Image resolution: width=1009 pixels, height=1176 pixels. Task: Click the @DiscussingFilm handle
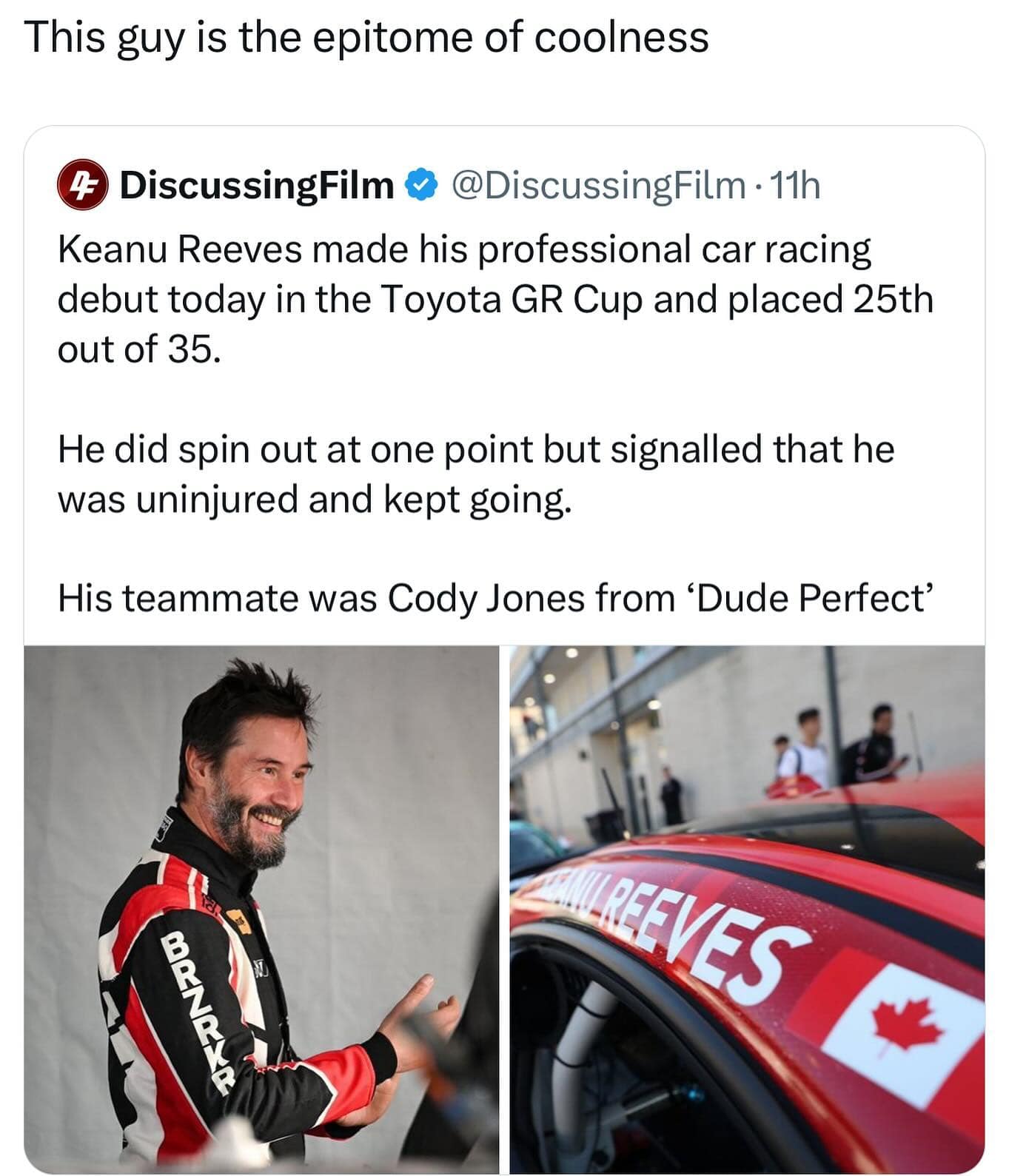pyautogui.click(x=598, y=185)
